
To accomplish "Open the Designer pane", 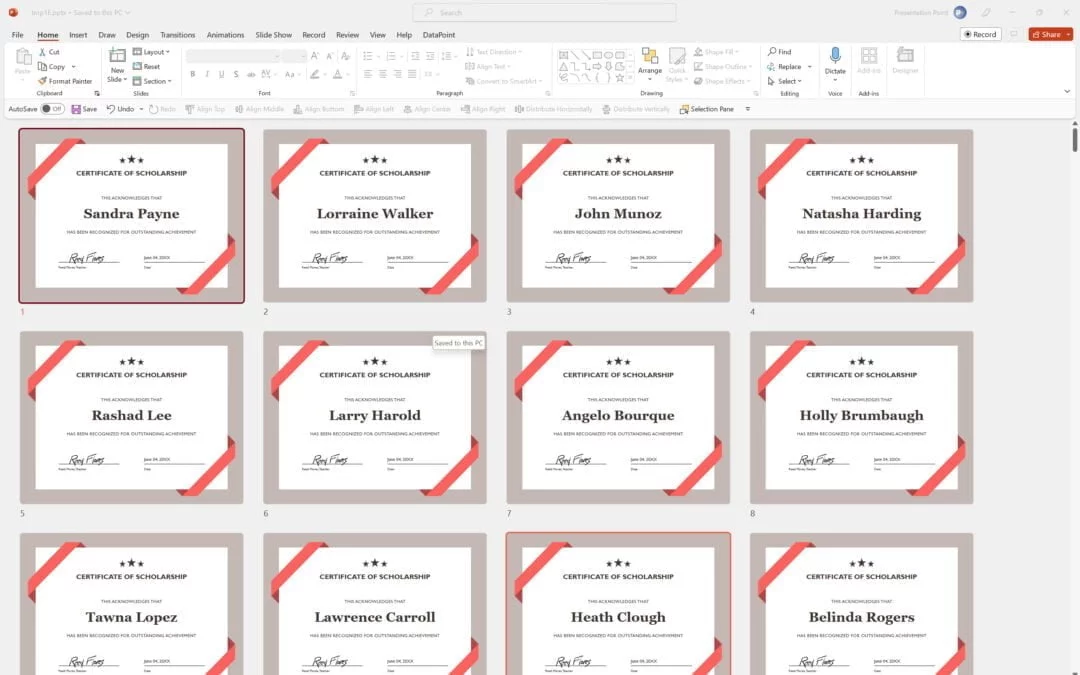I will click(x=905, y=61).
